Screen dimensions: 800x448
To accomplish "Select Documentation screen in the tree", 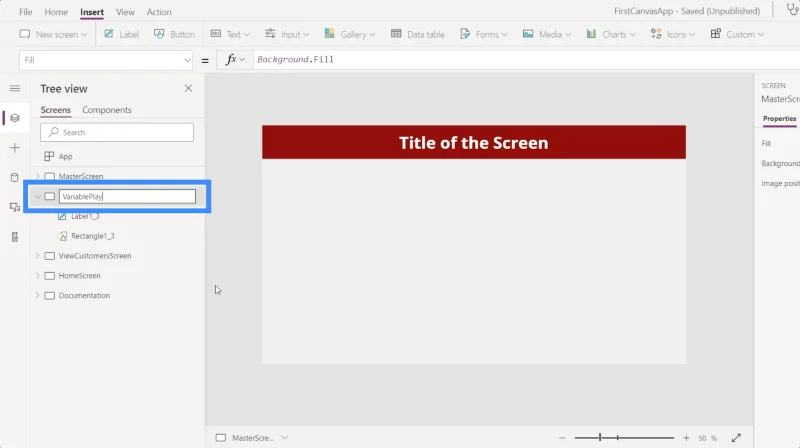I will point(84,295).
